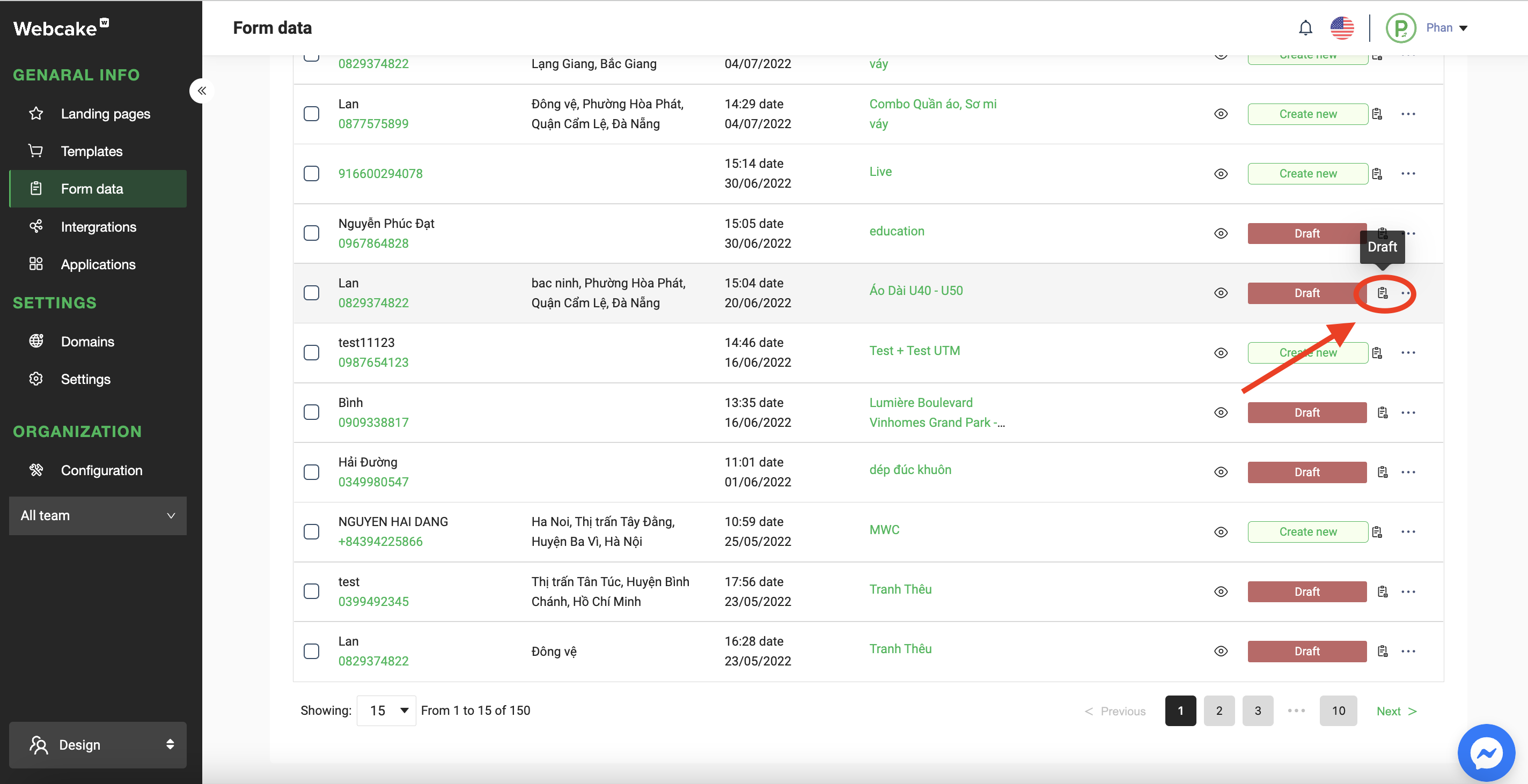Open the Tranh Thêu link in the Đông vệ row
This screenshot has height=784, width=1528.
pos(900,649)
